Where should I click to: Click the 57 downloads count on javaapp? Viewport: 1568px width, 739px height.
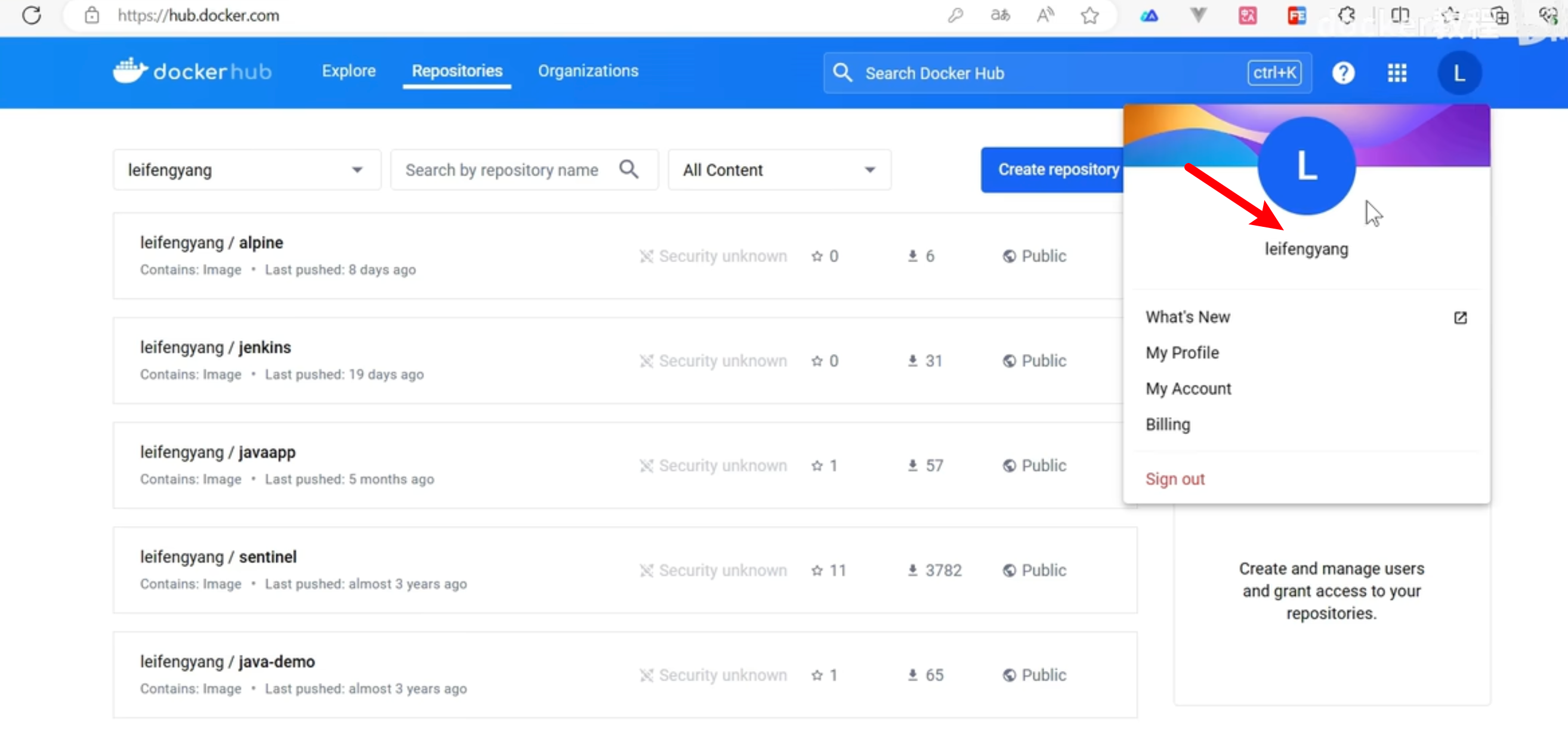[x=934, y=466]
